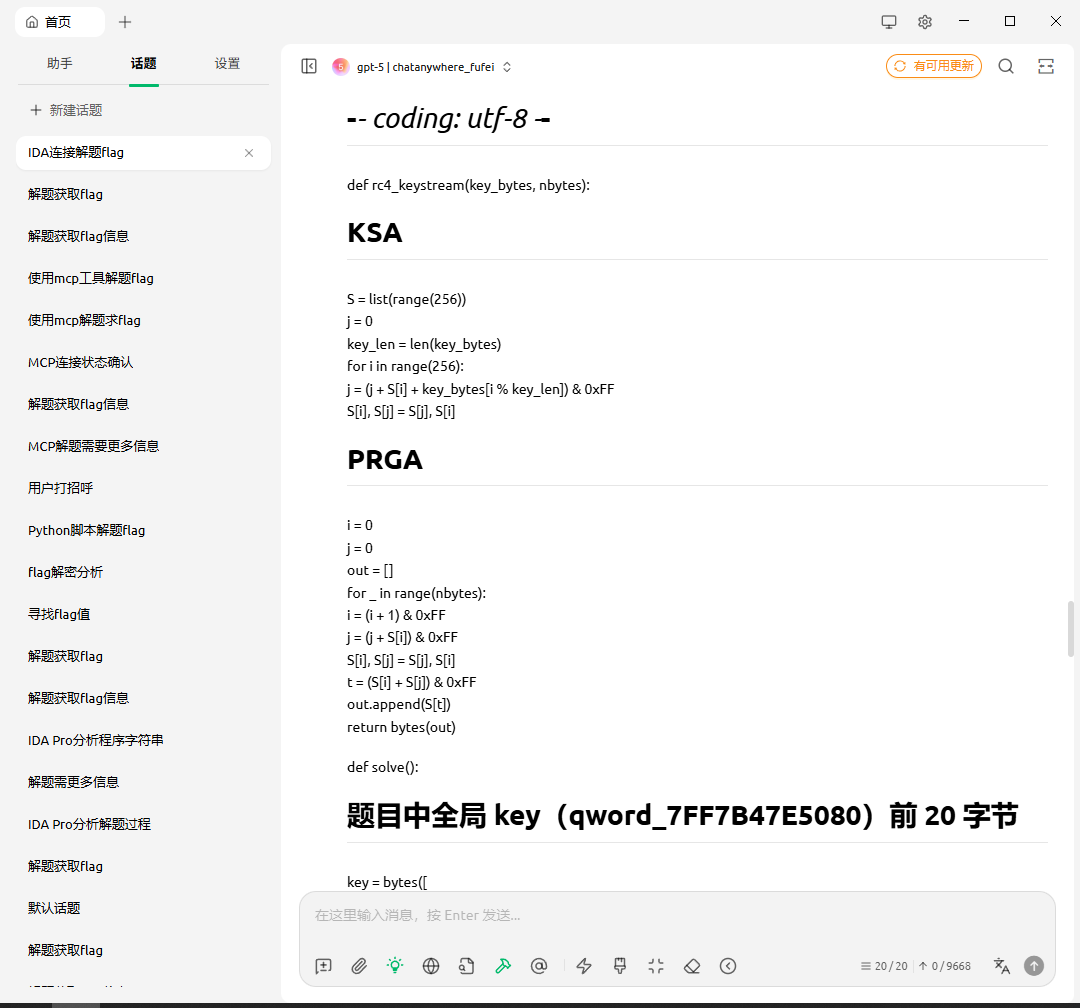The image size is (1080, 1008).
Task: Collapse the sidebar panel icon
Action: pos(309,66)
